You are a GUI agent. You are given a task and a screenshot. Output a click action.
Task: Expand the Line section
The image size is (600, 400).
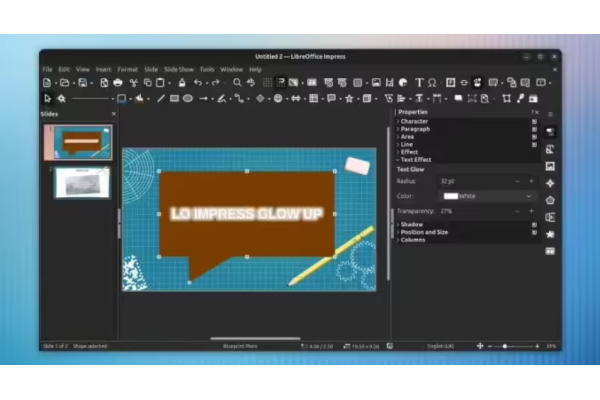tap(406, 144)
